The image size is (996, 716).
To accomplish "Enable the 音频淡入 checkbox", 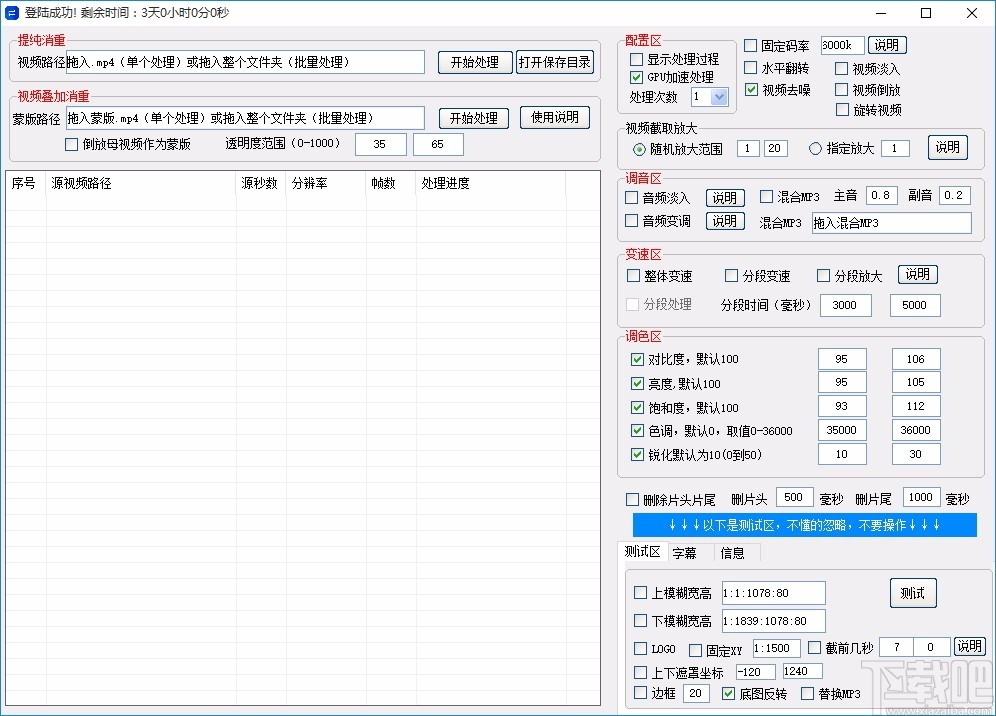I will pyautogui.click(x=632, y=197).
